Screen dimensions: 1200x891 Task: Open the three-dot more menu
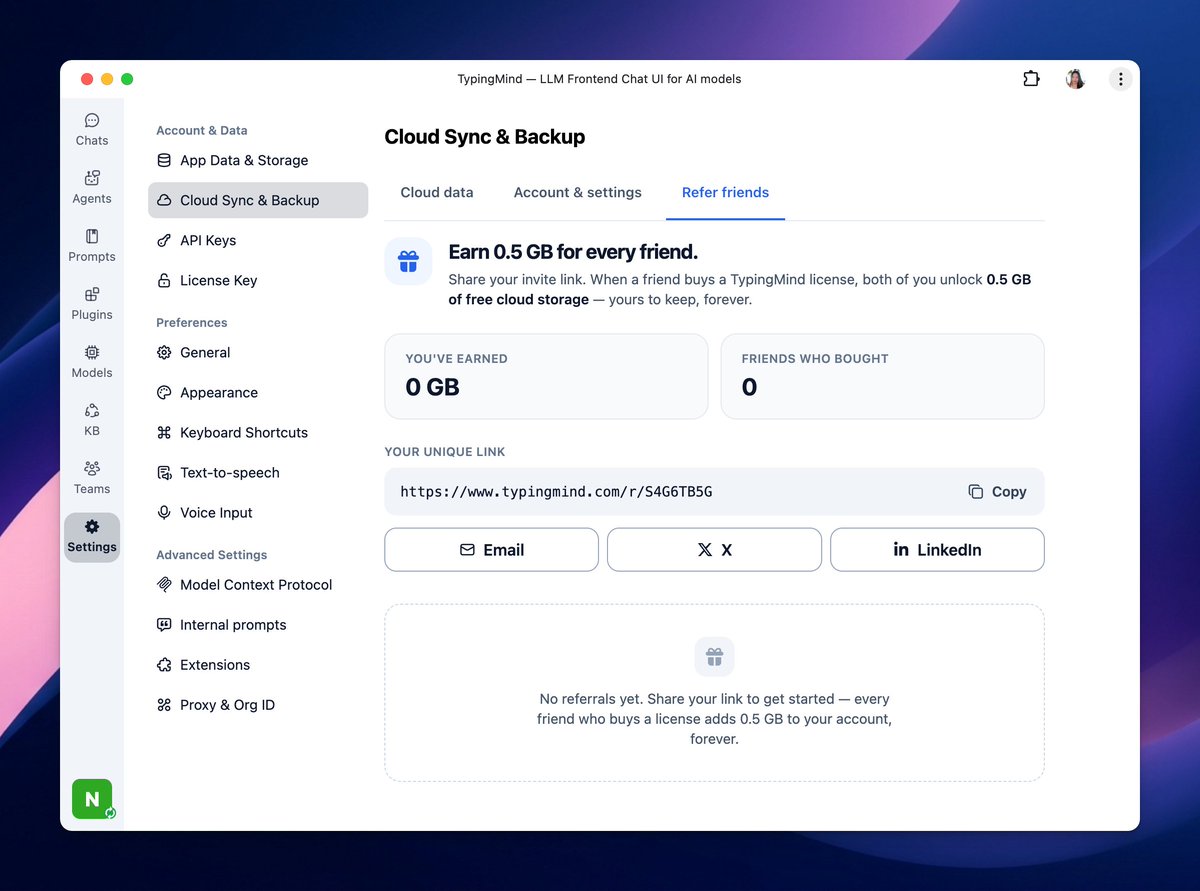[x=1121, y=79]
